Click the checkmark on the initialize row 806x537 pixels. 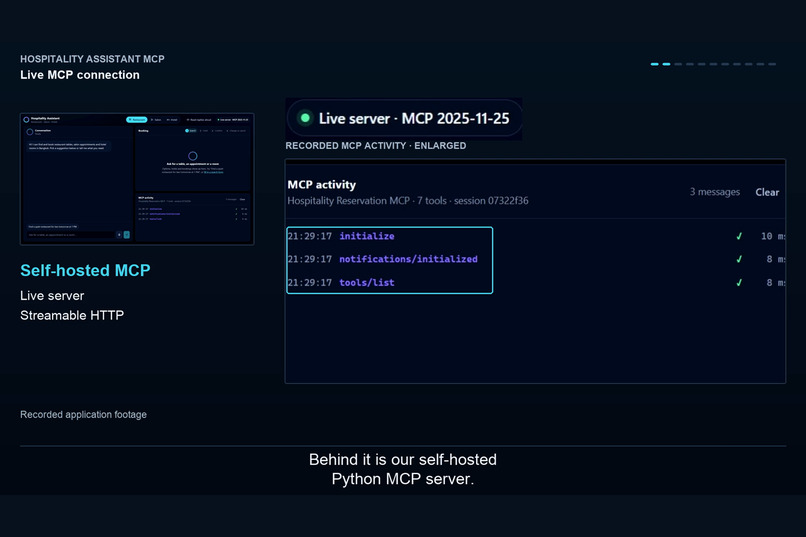(739, 236)
